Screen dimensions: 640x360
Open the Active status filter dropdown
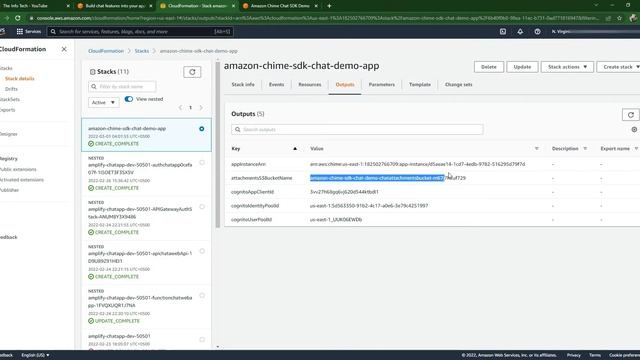pyautogui.click(x=104, y=102)
